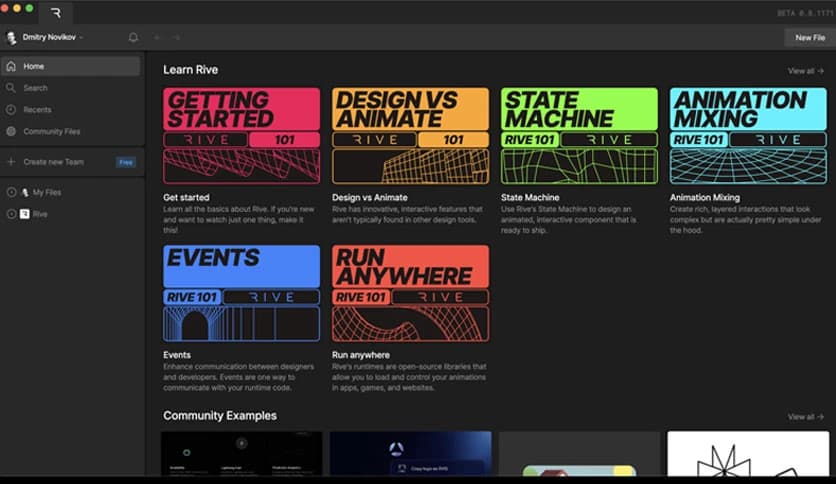836x484 pixels.
Task: Open the Rive logo tab
Action: click(55, 13)
